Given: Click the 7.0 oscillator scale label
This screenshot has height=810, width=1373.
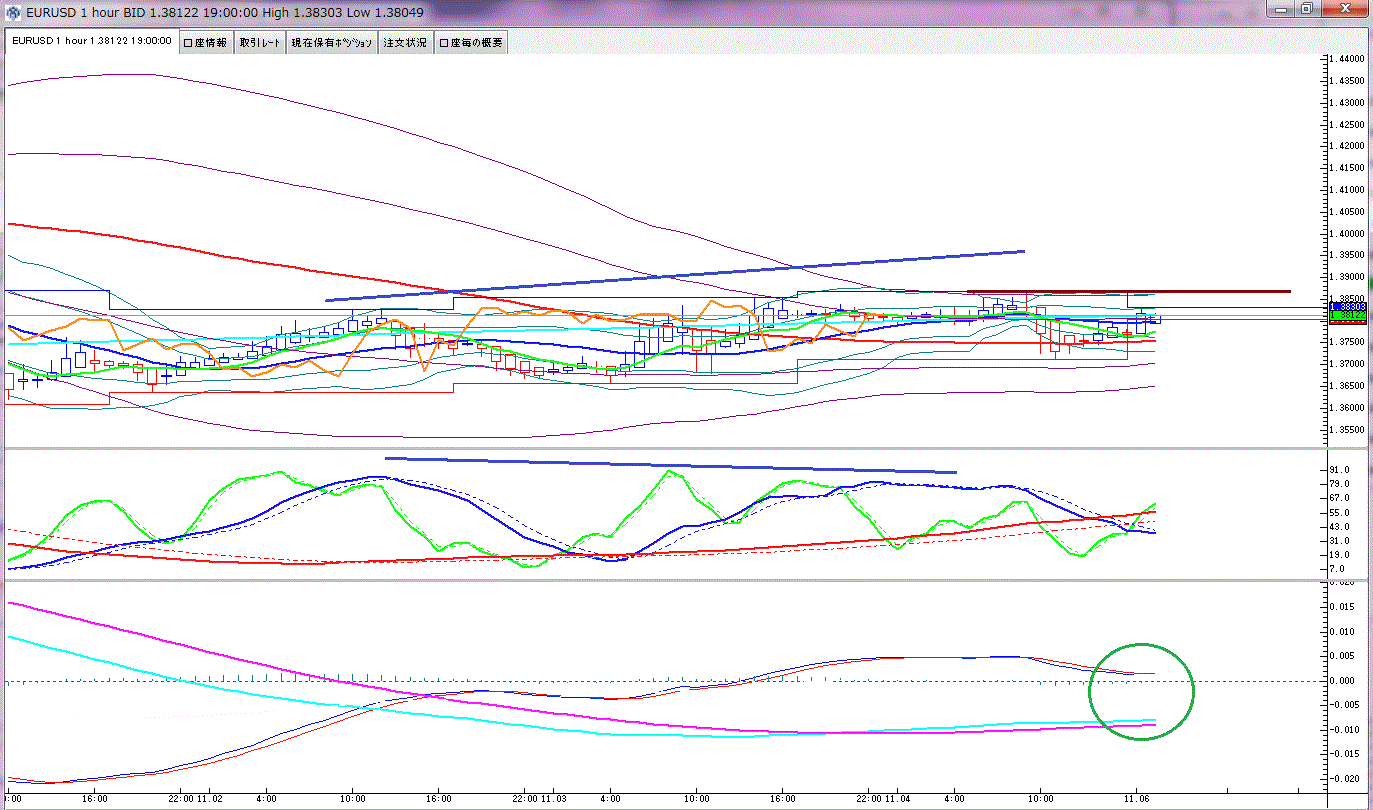Looking at the screenshot, I should (1339, 569).
